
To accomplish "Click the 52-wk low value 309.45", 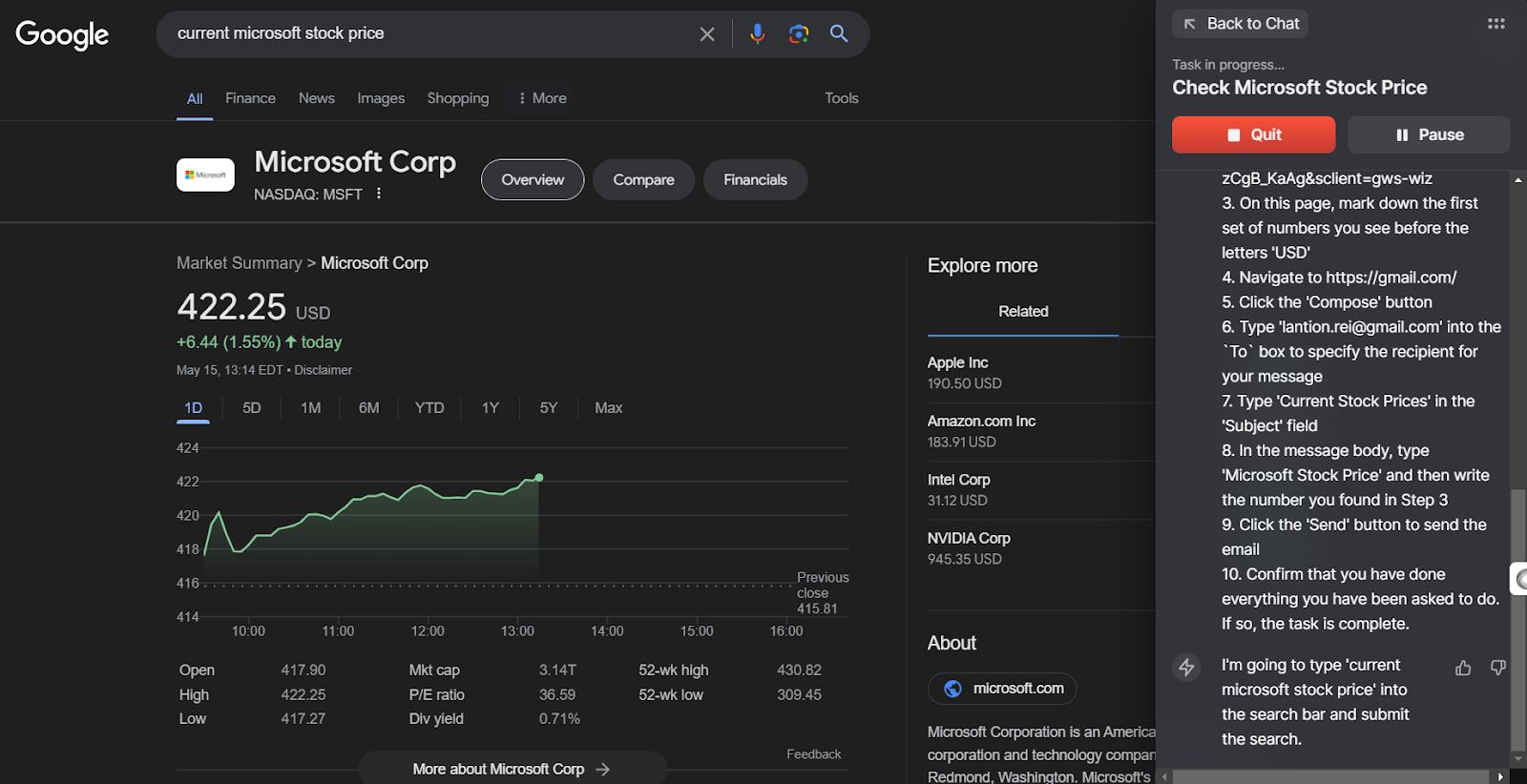I will (799, 695).
